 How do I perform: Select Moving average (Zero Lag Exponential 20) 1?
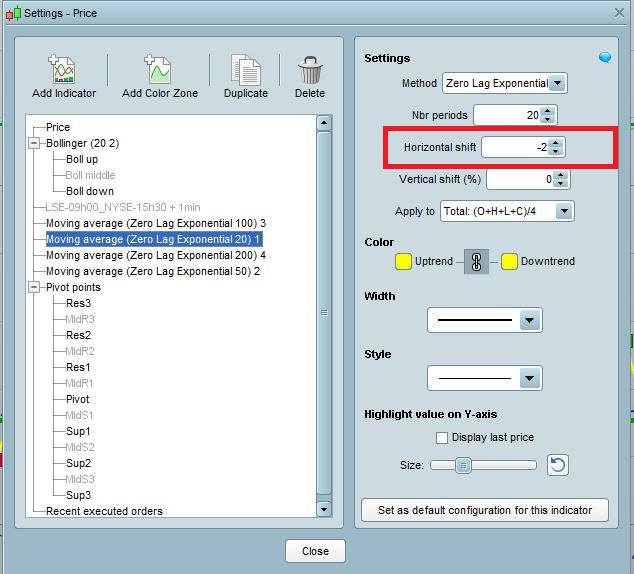[x=153, y=239]
